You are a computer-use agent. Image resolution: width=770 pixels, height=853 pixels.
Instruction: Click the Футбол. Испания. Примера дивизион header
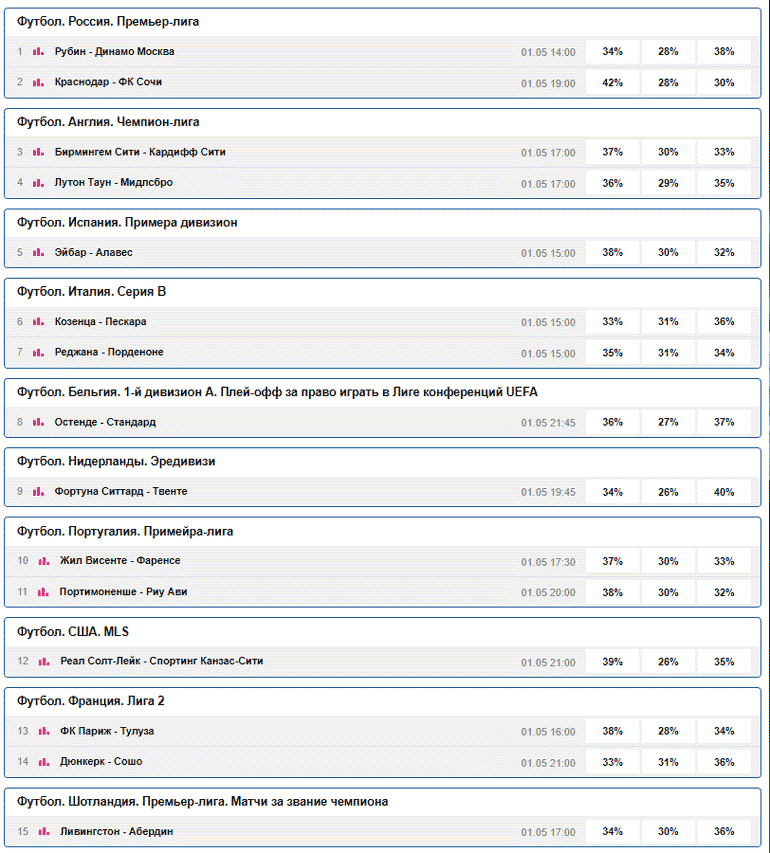coord(127,222)
